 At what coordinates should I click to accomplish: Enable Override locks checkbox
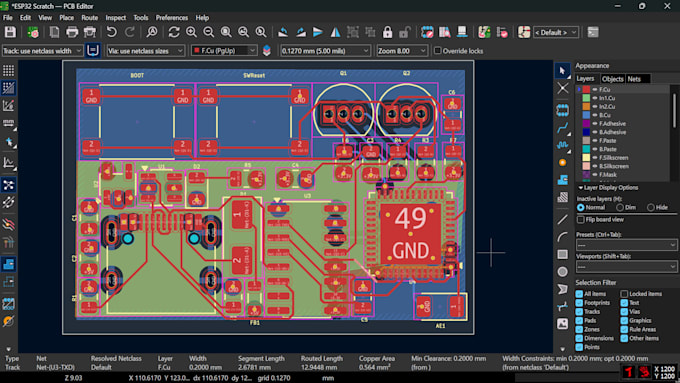coord(438,51)
